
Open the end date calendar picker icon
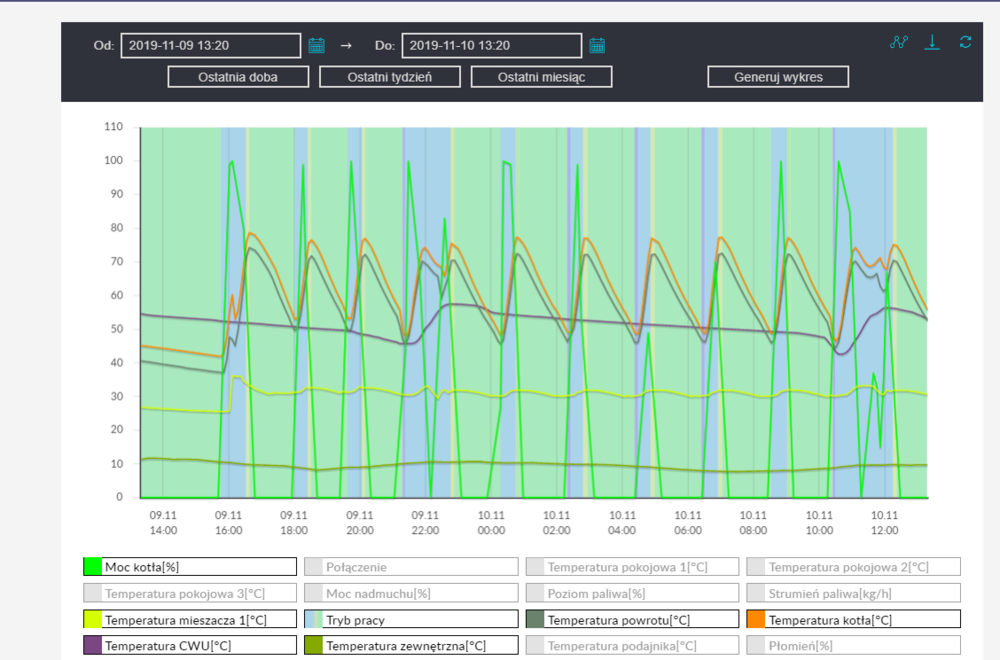[x=597, y=45]
